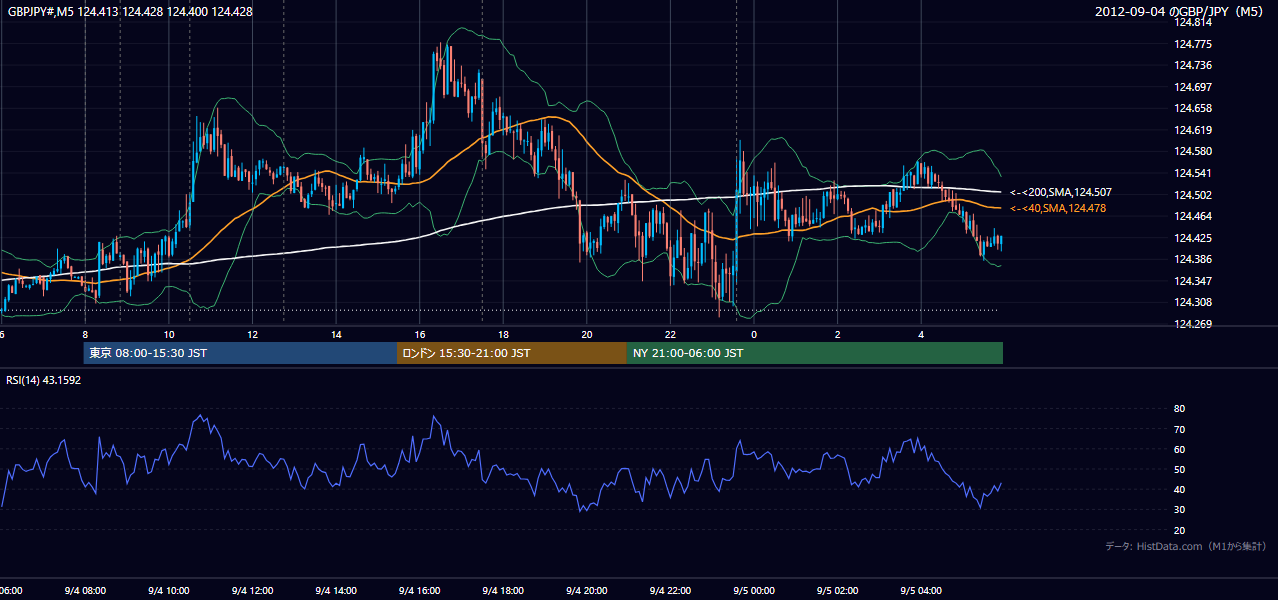This screenshot has width=1278, height=600.
Task: Click the bottom axis date 9/5 00:00
Action: coord(754,591)
